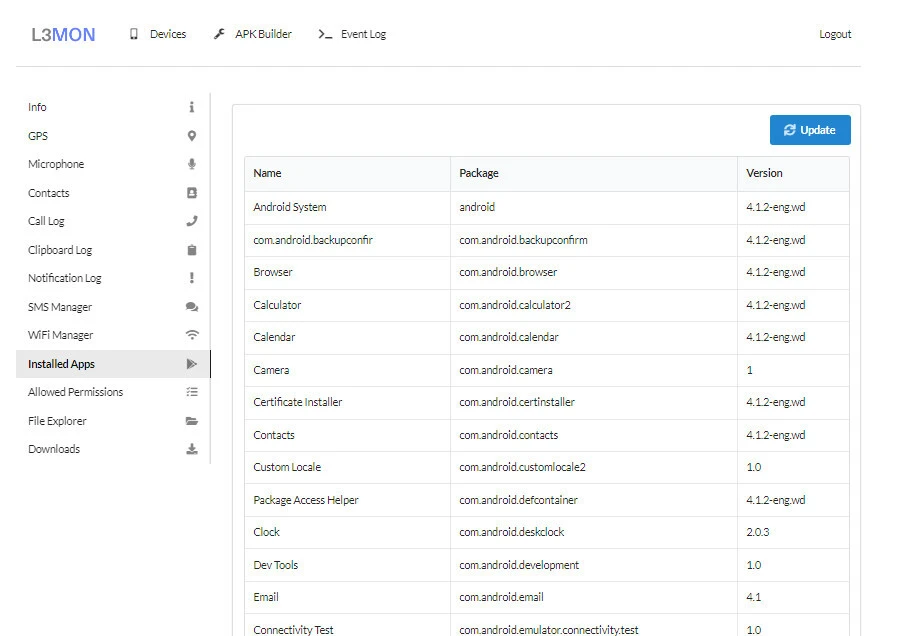923x636 pixels.
Task: Click the Contacts address book icon
Action: pos(192,193)
